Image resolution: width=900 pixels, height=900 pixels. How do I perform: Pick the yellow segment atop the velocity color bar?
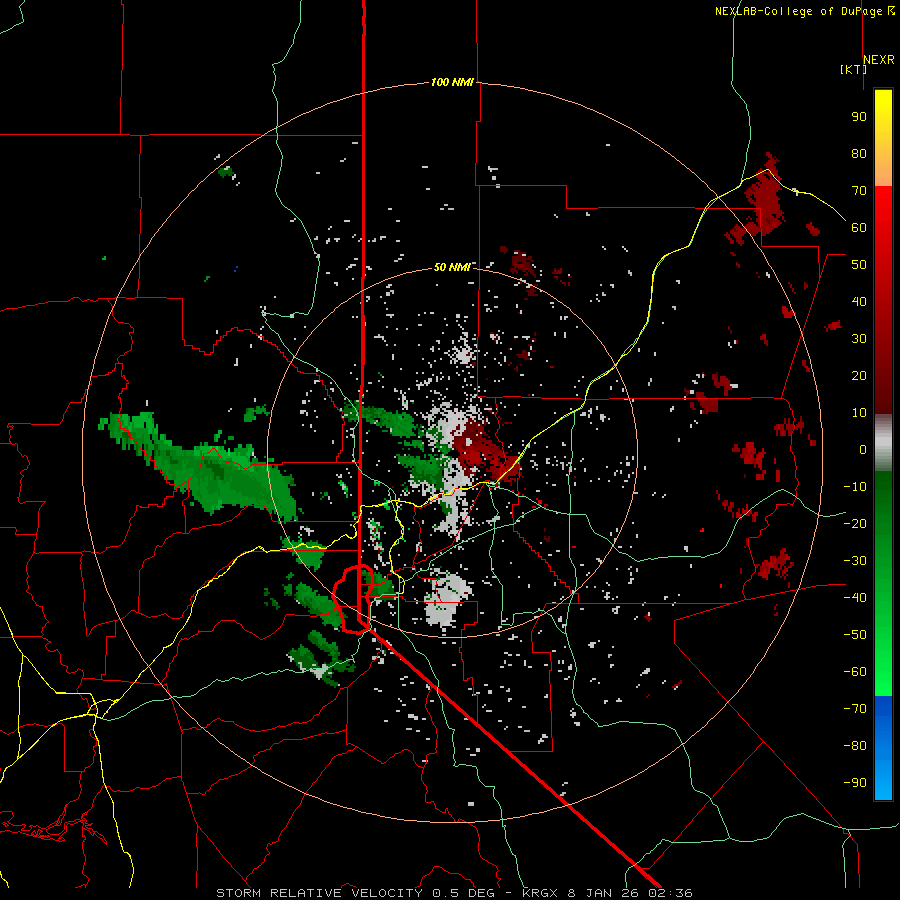pos(883,138)
